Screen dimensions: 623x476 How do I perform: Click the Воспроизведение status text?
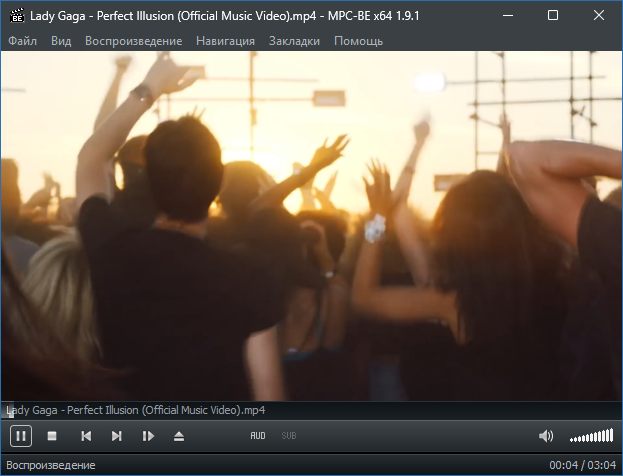51,465
